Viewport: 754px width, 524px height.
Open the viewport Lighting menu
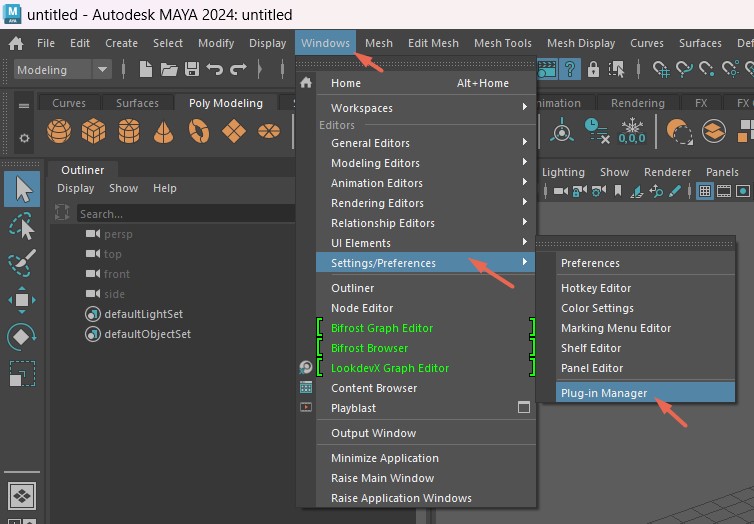click(x=563, y=172)
